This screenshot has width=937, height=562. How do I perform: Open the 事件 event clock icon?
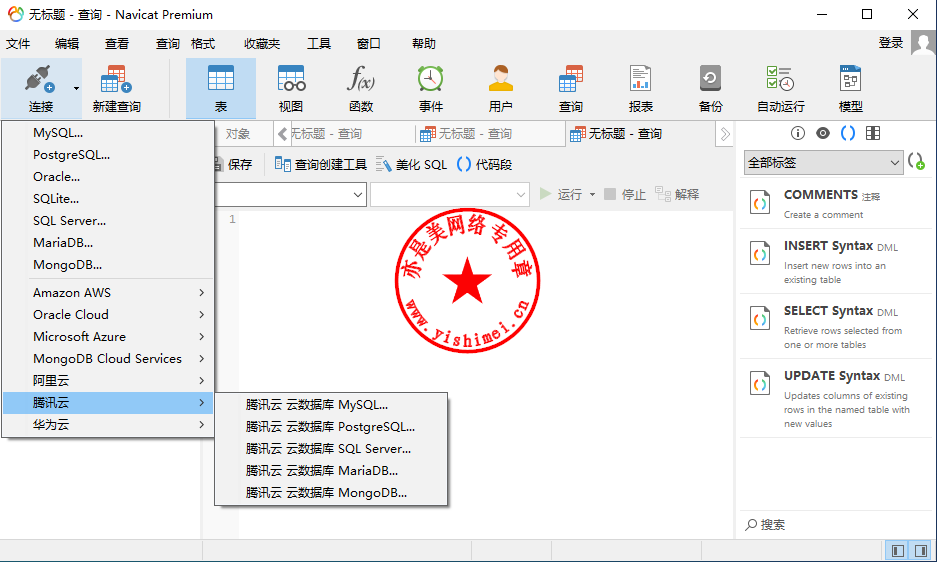click(430, 80)
